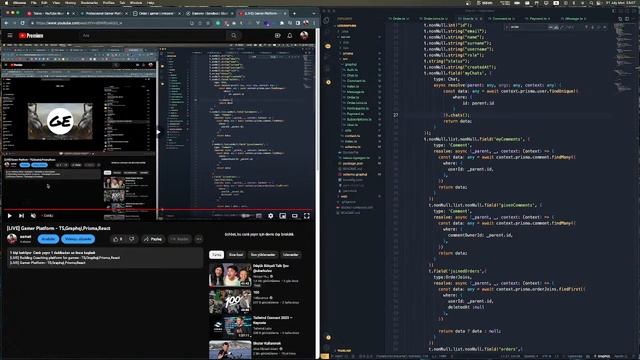Toggle mute on the video player
The image size is (640, 360).
coord(33,216)
